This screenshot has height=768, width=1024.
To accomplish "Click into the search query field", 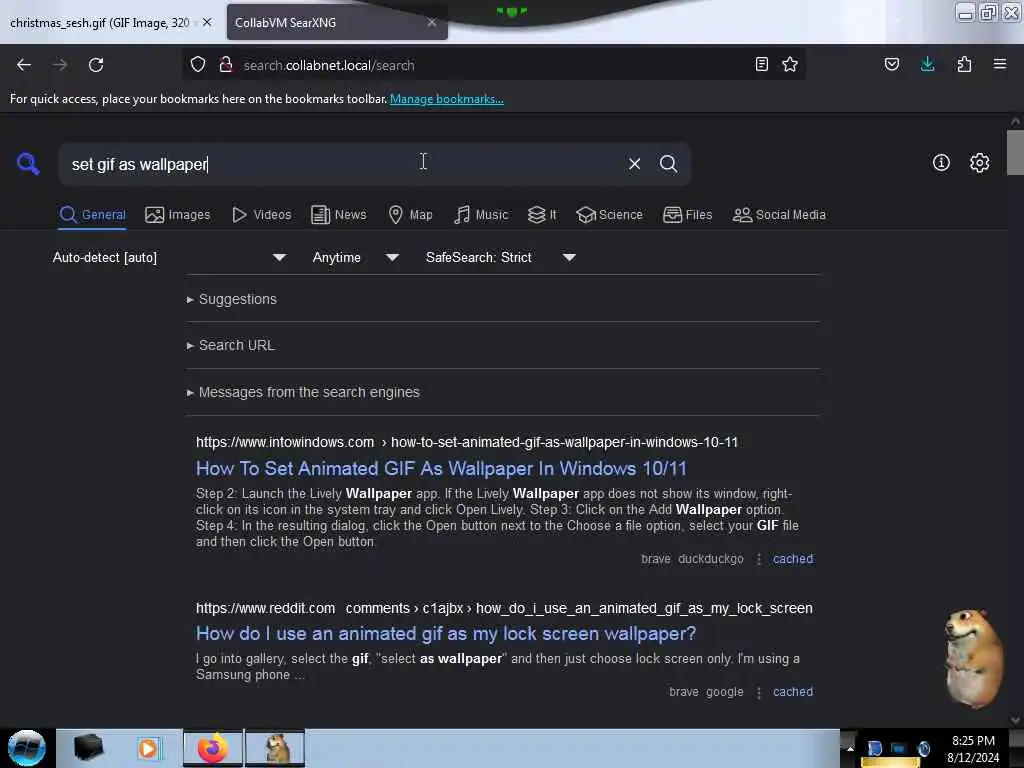I will pos(340,164).
